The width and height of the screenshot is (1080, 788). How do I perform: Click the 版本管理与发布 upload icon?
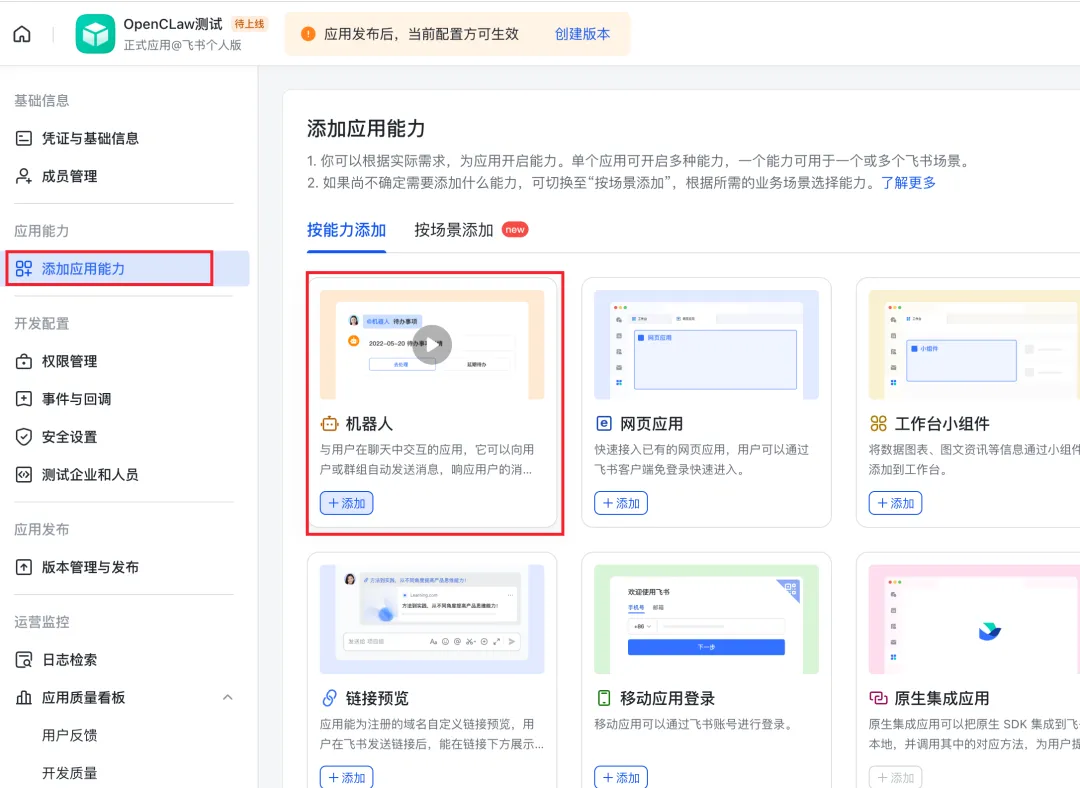pos(23,567)
